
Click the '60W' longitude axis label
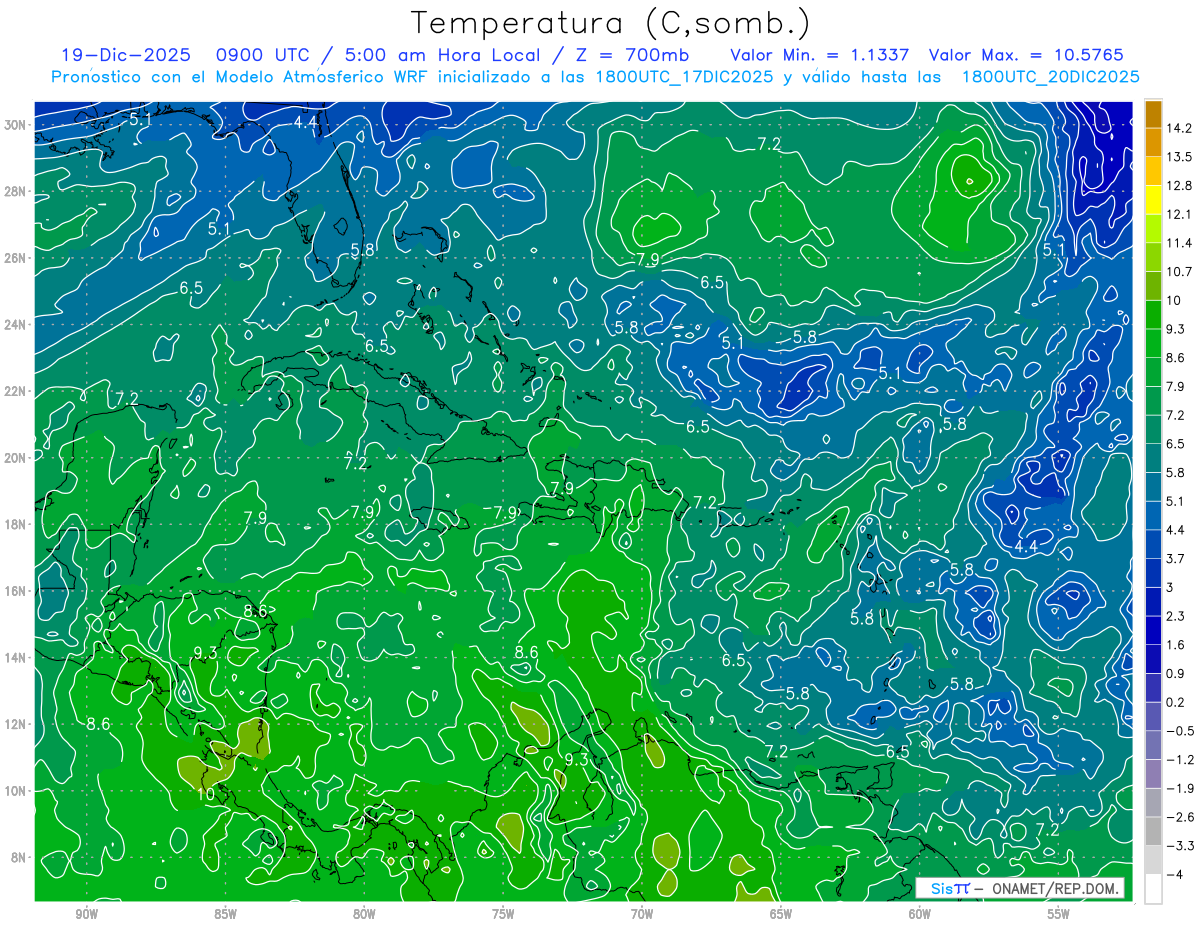920,914
